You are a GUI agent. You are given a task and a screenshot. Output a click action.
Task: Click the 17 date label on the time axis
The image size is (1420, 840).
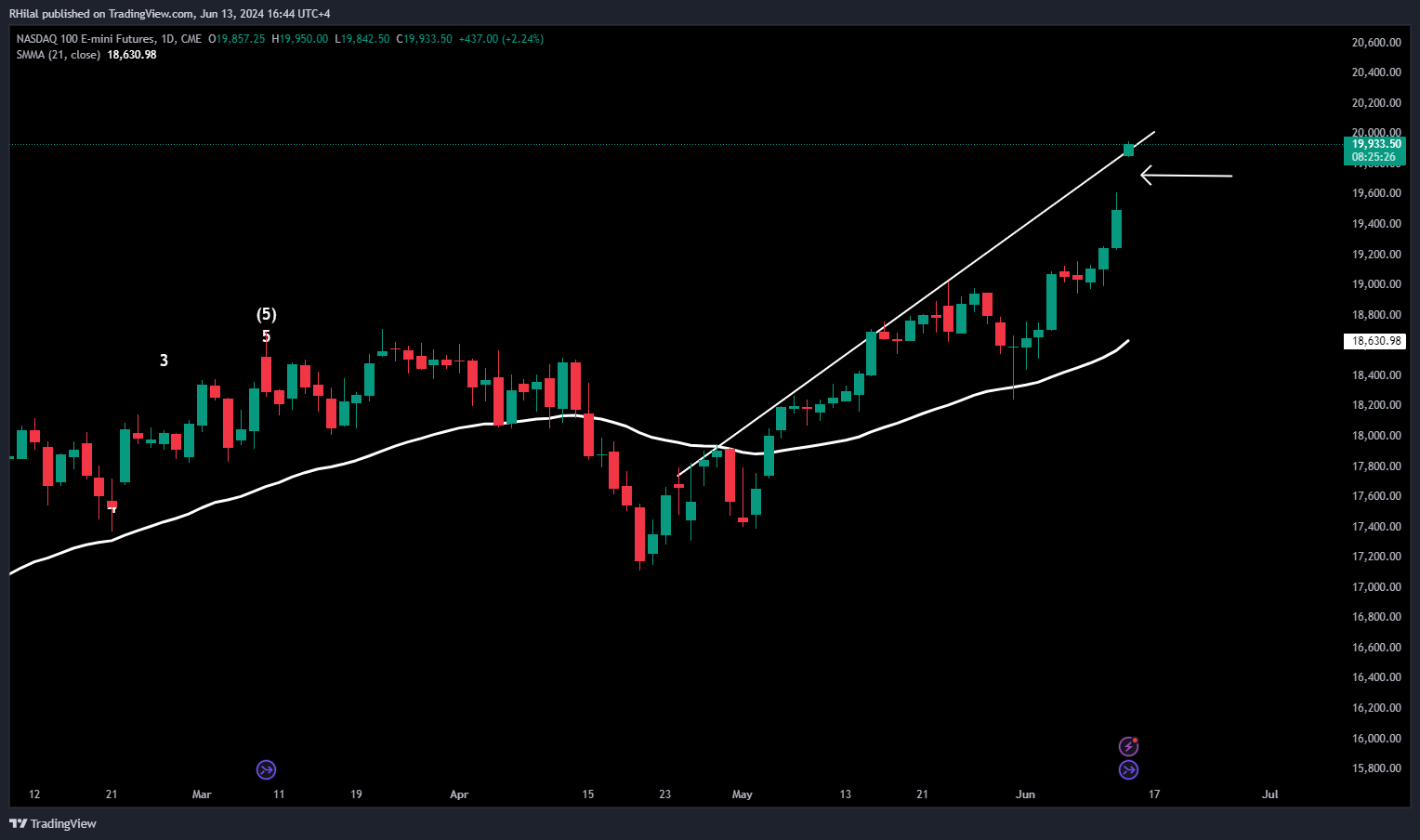coord(1154,794)
